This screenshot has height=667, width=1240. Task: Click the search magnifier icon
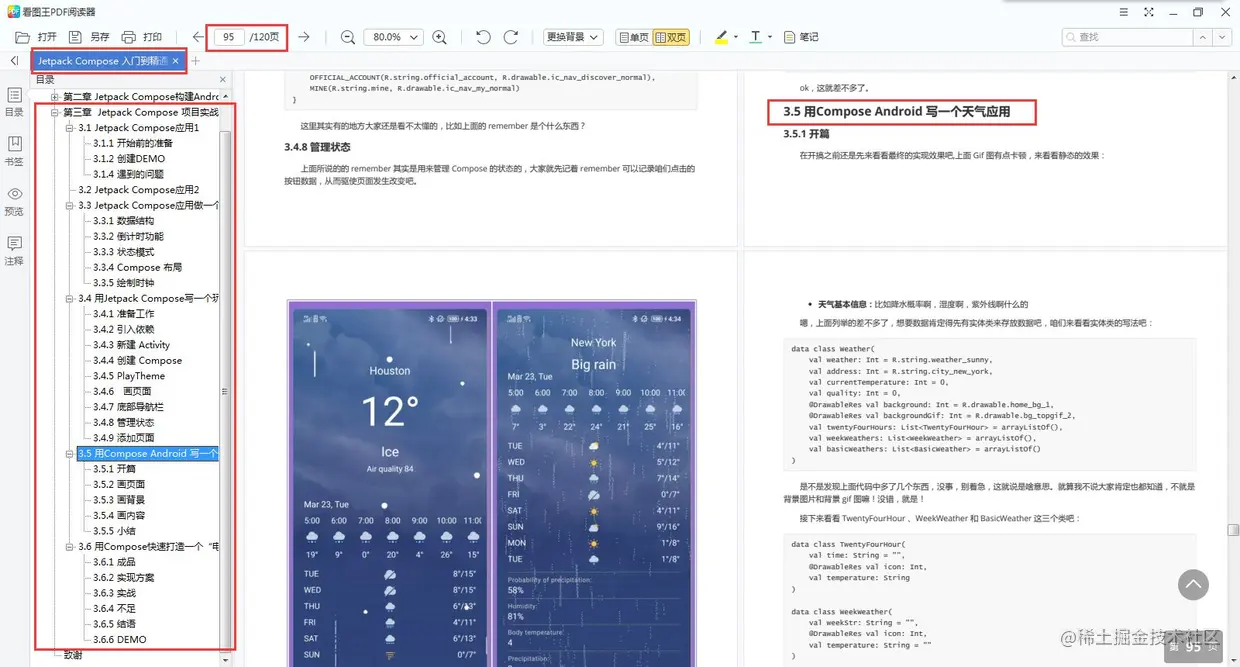(1072, 37)
